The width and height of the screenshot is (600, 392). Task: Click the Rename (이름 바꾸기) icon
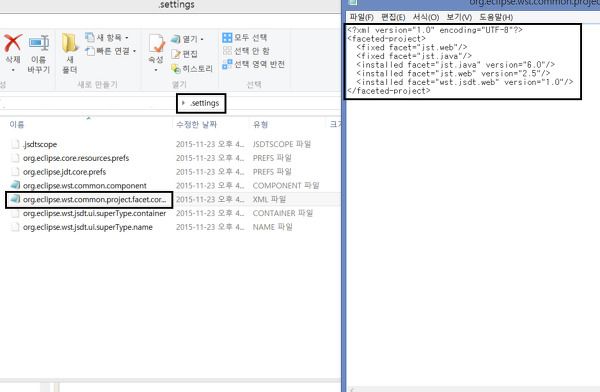pos(39,43)
